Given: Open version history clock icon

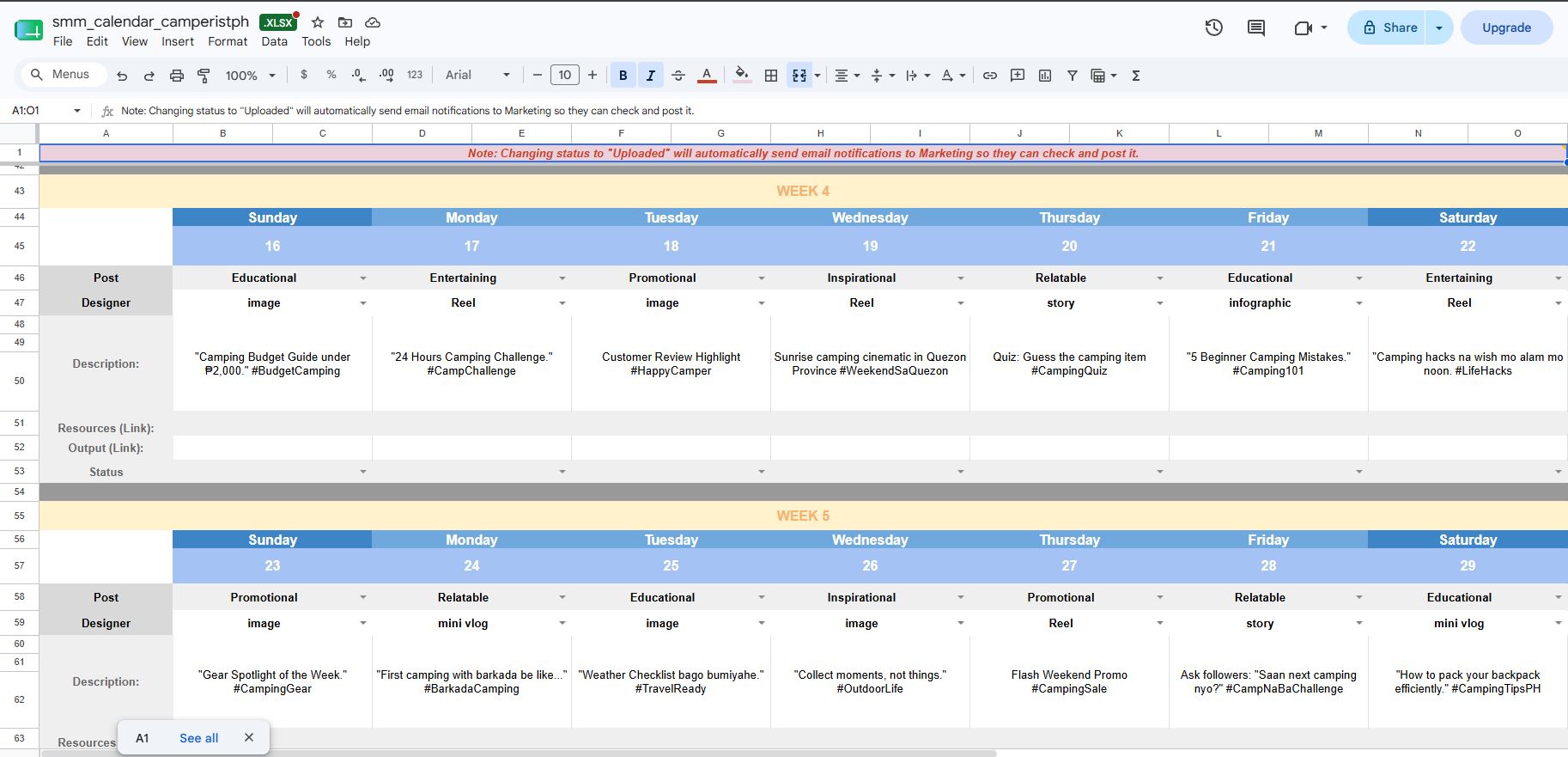Looking at the screenshot, I should pos(1213,27).
